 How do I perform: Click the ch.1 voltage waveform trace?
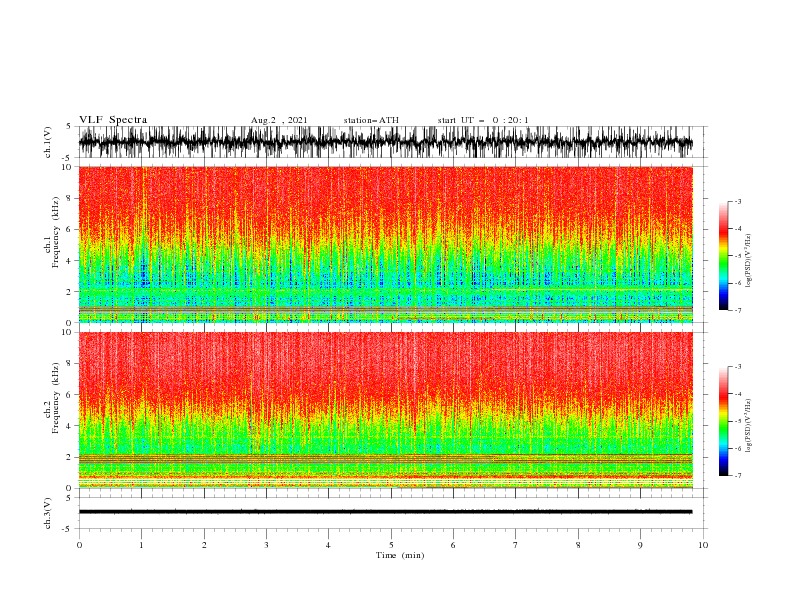[x=385, y=142]
